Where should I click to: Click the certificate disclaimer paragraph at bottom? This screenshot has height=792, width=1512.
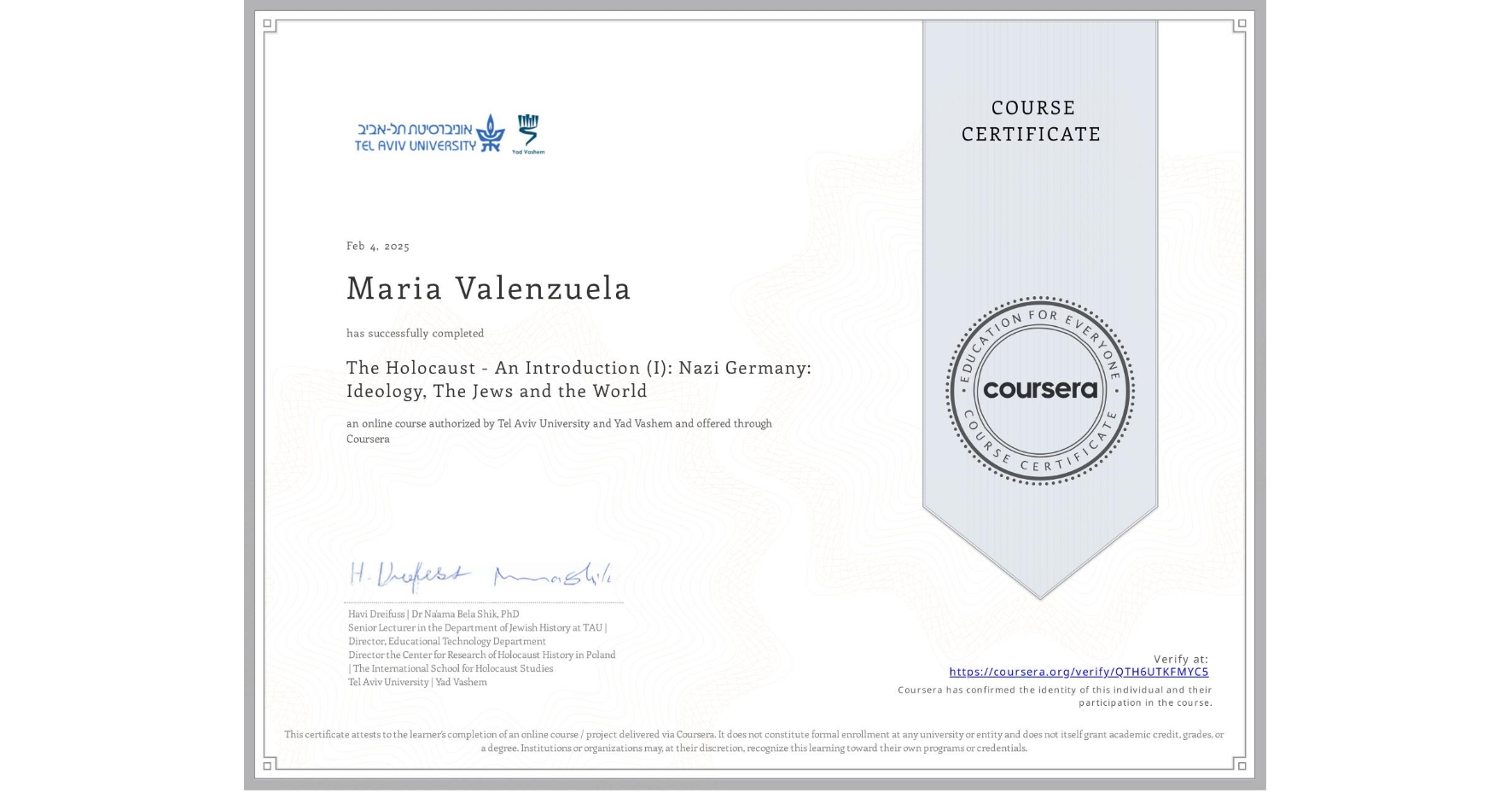pos(754,741)
